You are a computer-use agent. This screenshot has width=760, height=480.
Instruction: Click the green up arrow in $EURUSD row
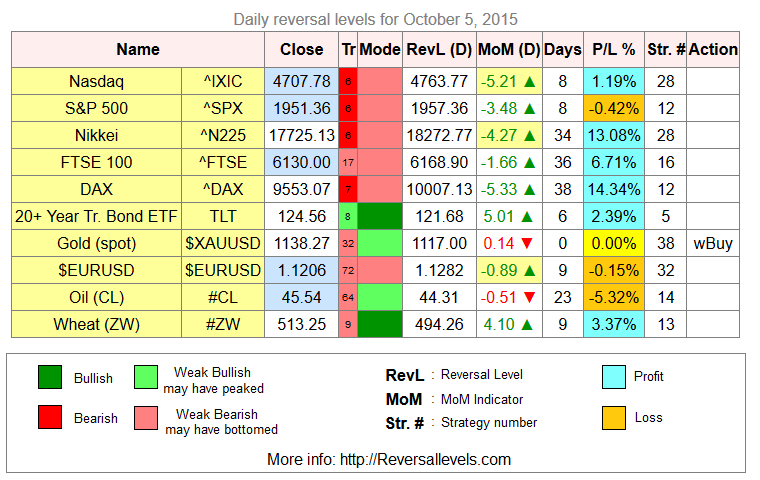coord(530,271)
